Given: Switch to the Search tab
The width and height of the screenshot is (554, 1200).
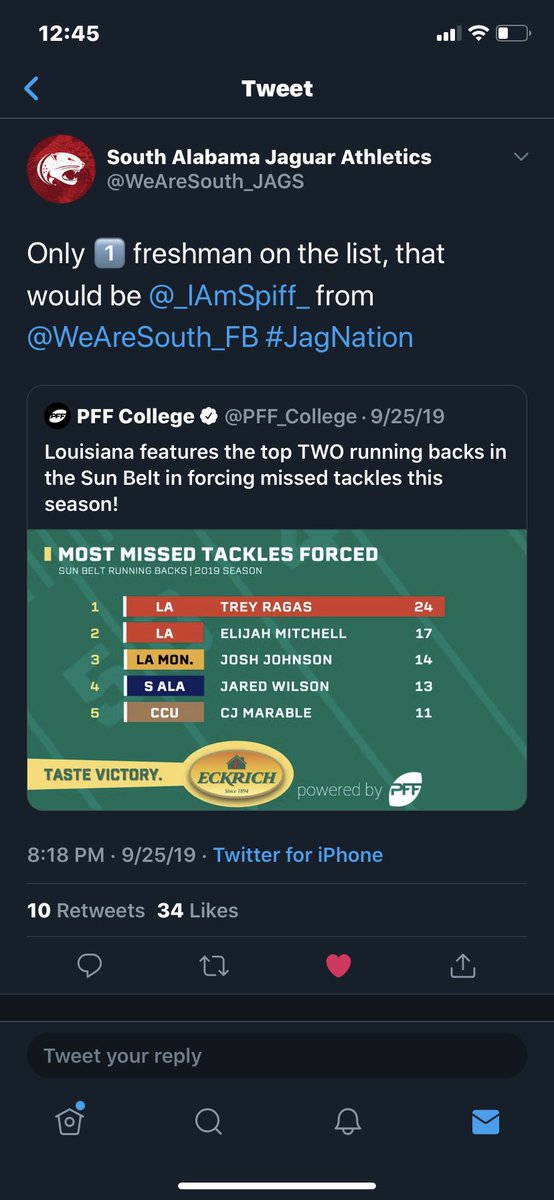Looking at the screenshot, I should point(208,1122).
